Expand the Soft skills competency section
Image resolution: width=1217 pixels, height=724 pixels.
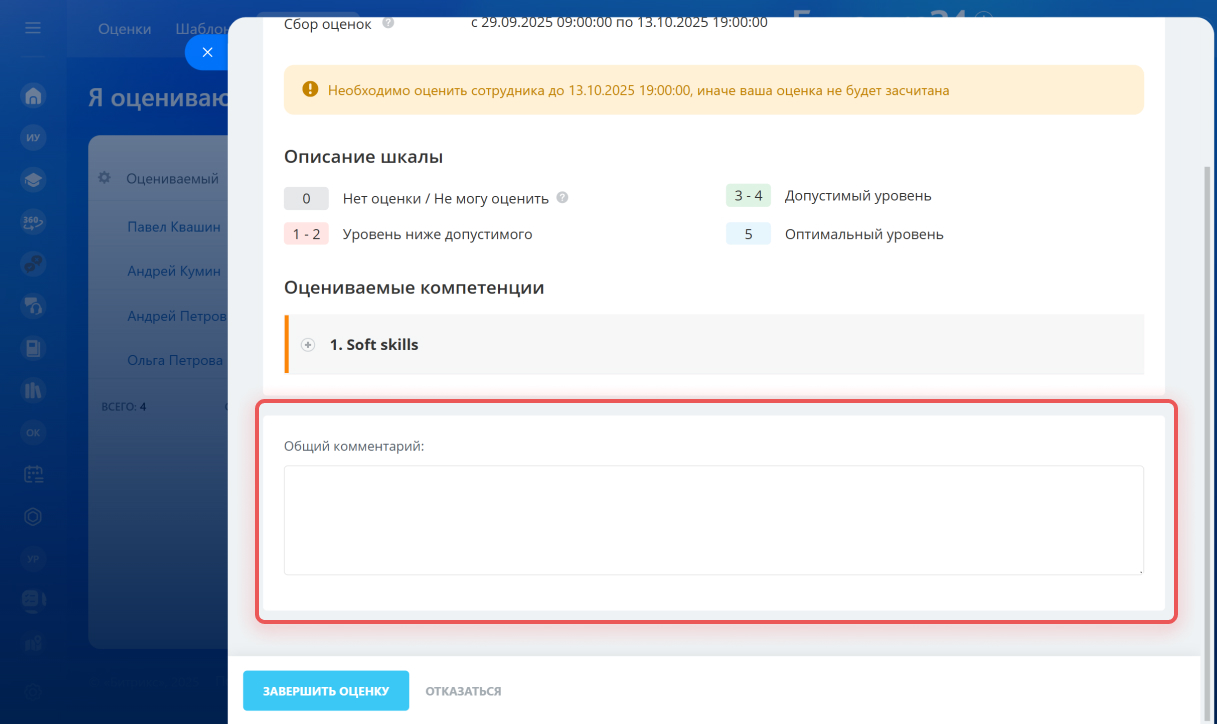pyautogui.click(x=308, y=345)
